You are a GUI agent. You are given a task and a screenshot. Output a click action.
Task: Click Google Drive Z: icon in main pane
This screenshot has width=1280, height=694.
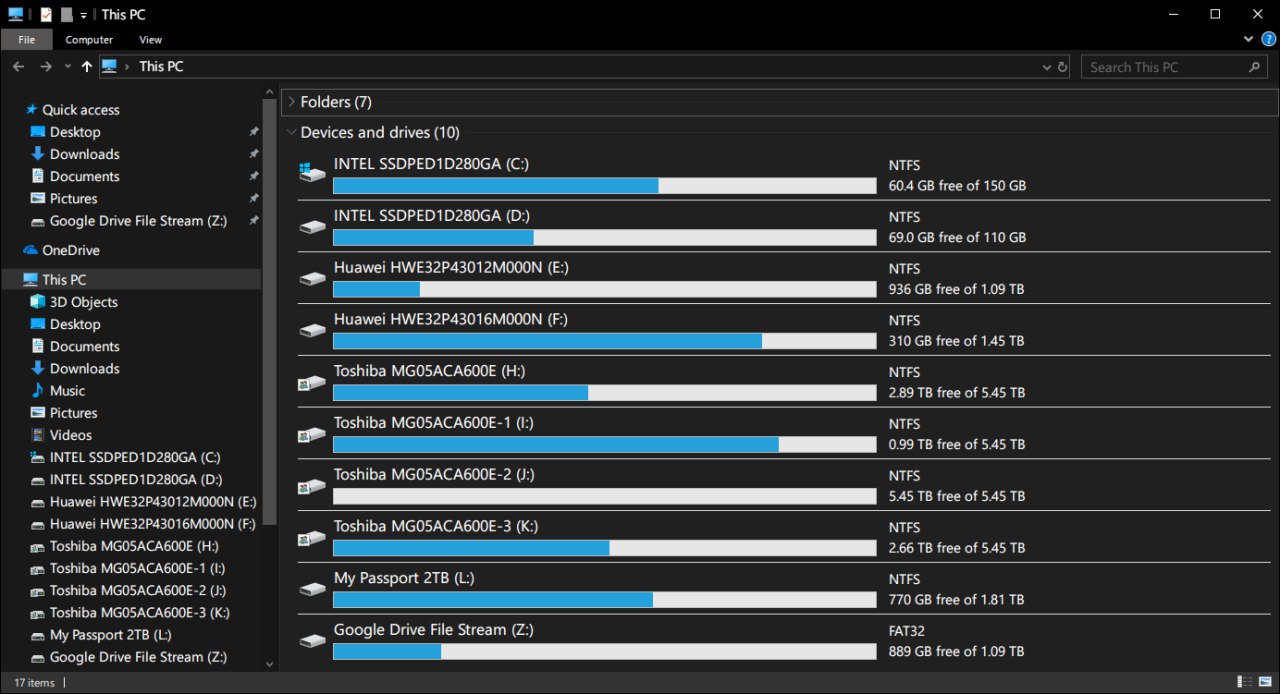(313, 641)
